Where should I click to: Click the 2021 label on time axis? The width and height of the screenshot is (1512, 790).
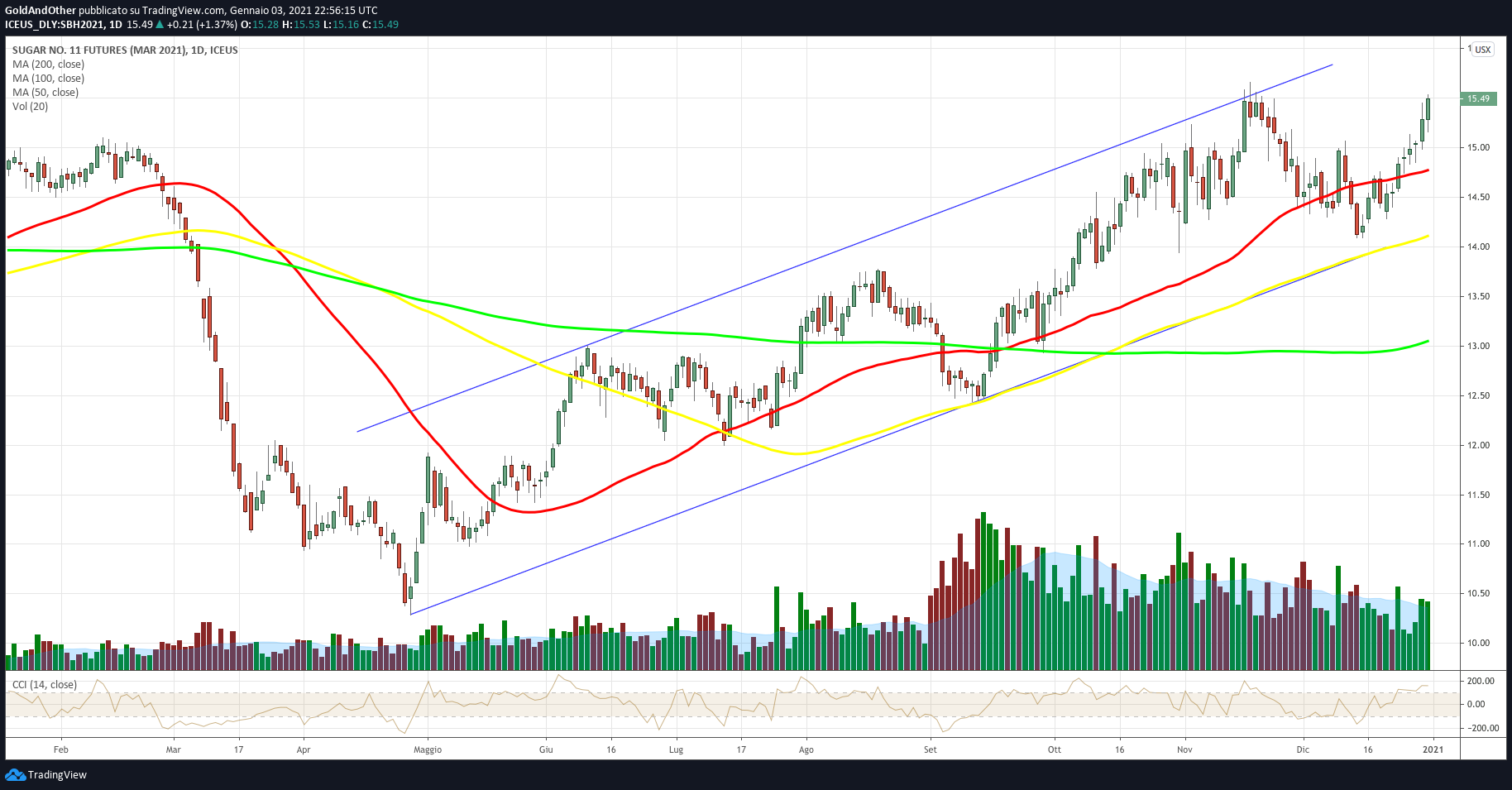tap(1433, 749)
